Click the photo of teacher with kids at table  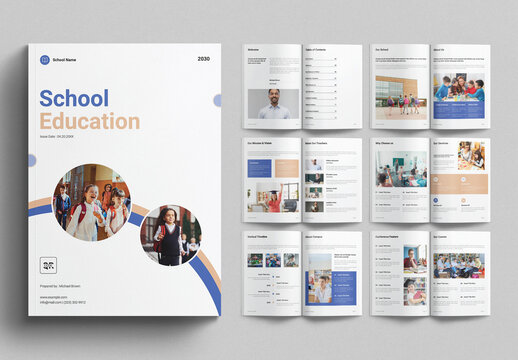click(x=459, y=87)
